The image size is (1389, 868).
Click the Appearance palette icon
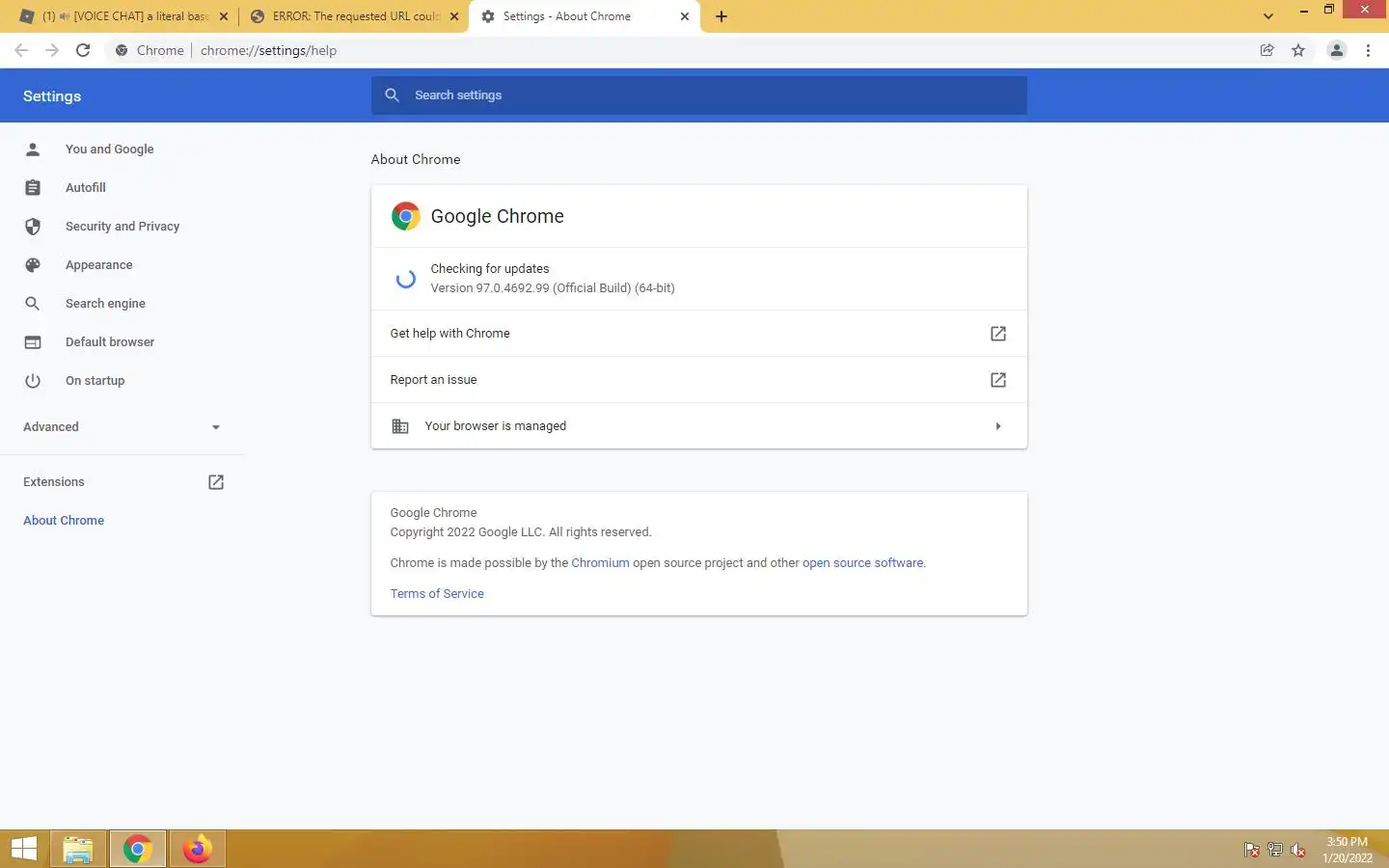(x=33, y=264)
